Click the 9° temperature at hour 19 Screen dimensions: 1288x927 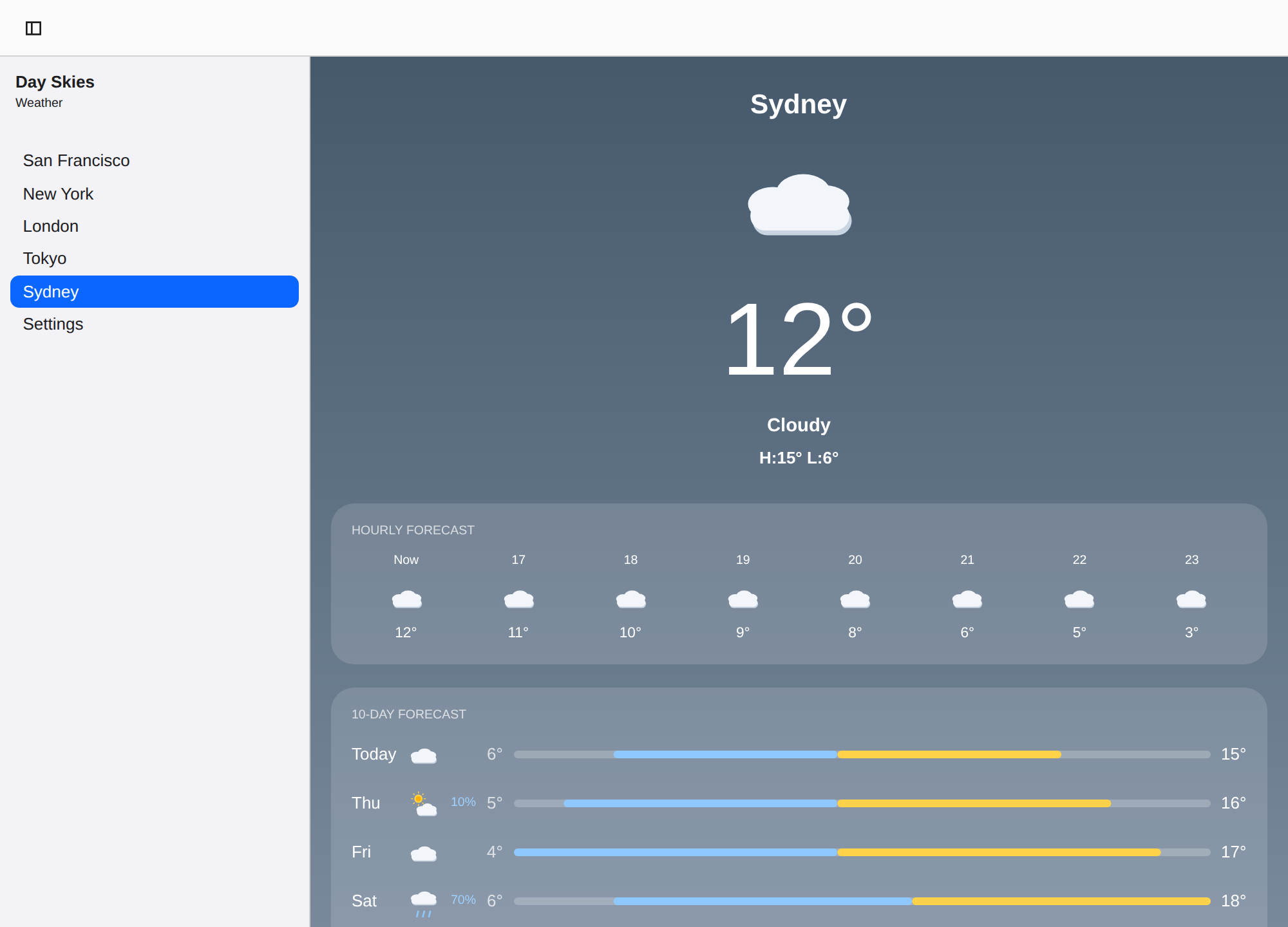743,632
